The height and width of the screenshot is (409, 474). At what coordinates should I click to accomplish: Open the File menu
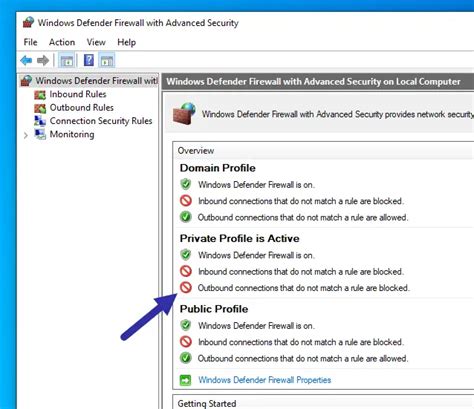pyautogui.click(x=30, y=42)
